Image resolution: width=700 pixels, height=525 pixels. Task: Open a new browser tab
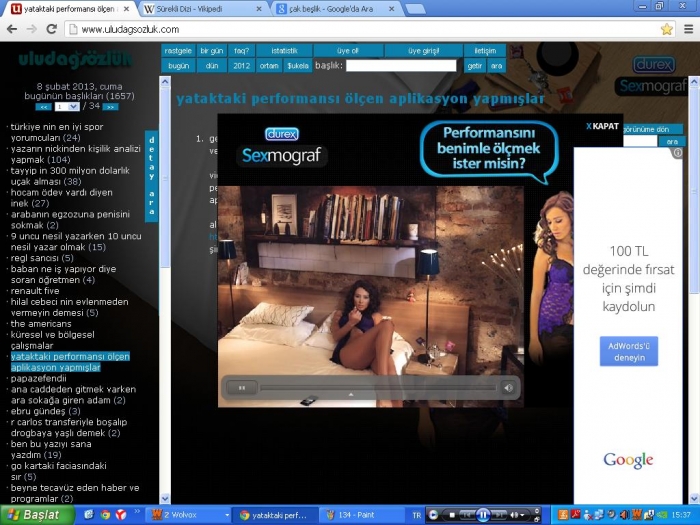tap(415, 9)
